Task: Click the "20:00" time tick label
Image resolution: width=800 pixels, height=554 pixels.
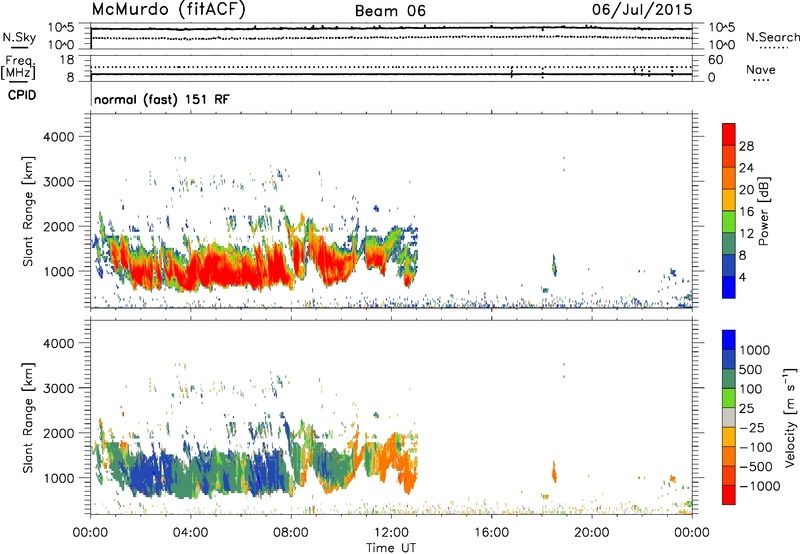Action: 591,533
